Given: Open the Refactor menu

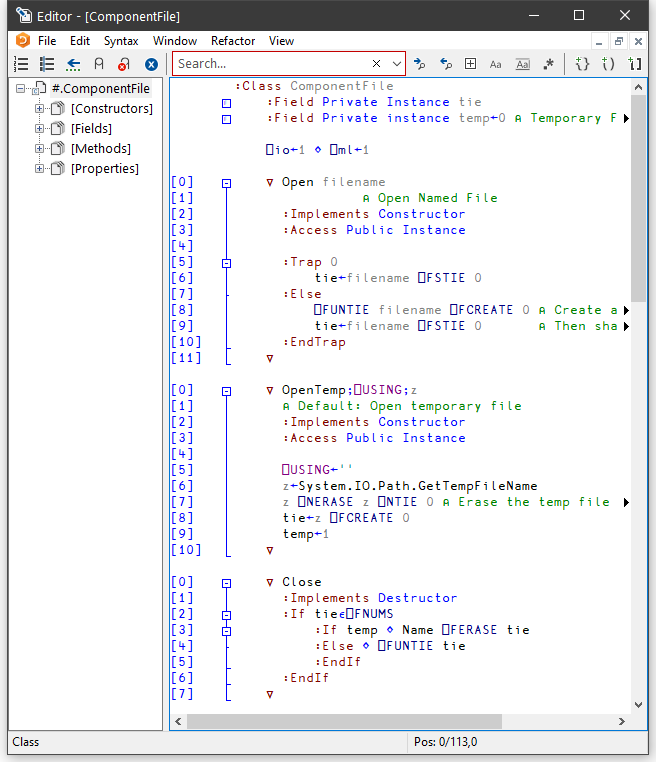Looking at the screenshot, I should (x=233, y=41).
